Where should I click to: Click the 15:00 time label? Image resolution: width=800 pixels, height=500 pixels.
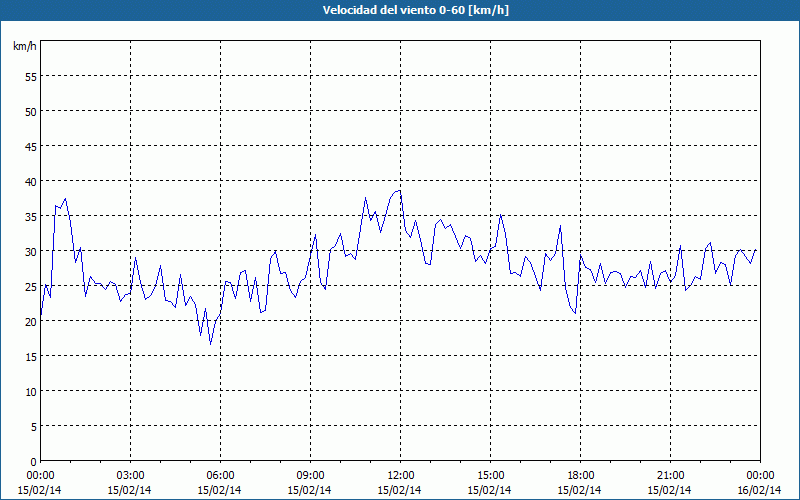coord(490,476)
